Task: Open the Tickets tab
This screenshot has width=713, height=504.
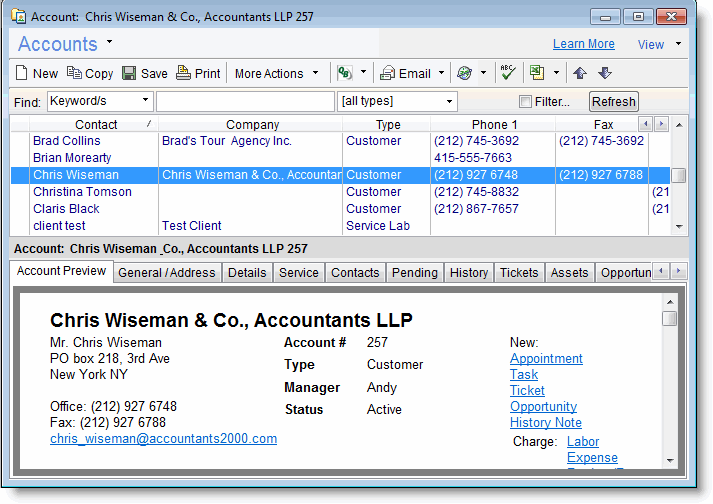Action: (x=518, y=272)
